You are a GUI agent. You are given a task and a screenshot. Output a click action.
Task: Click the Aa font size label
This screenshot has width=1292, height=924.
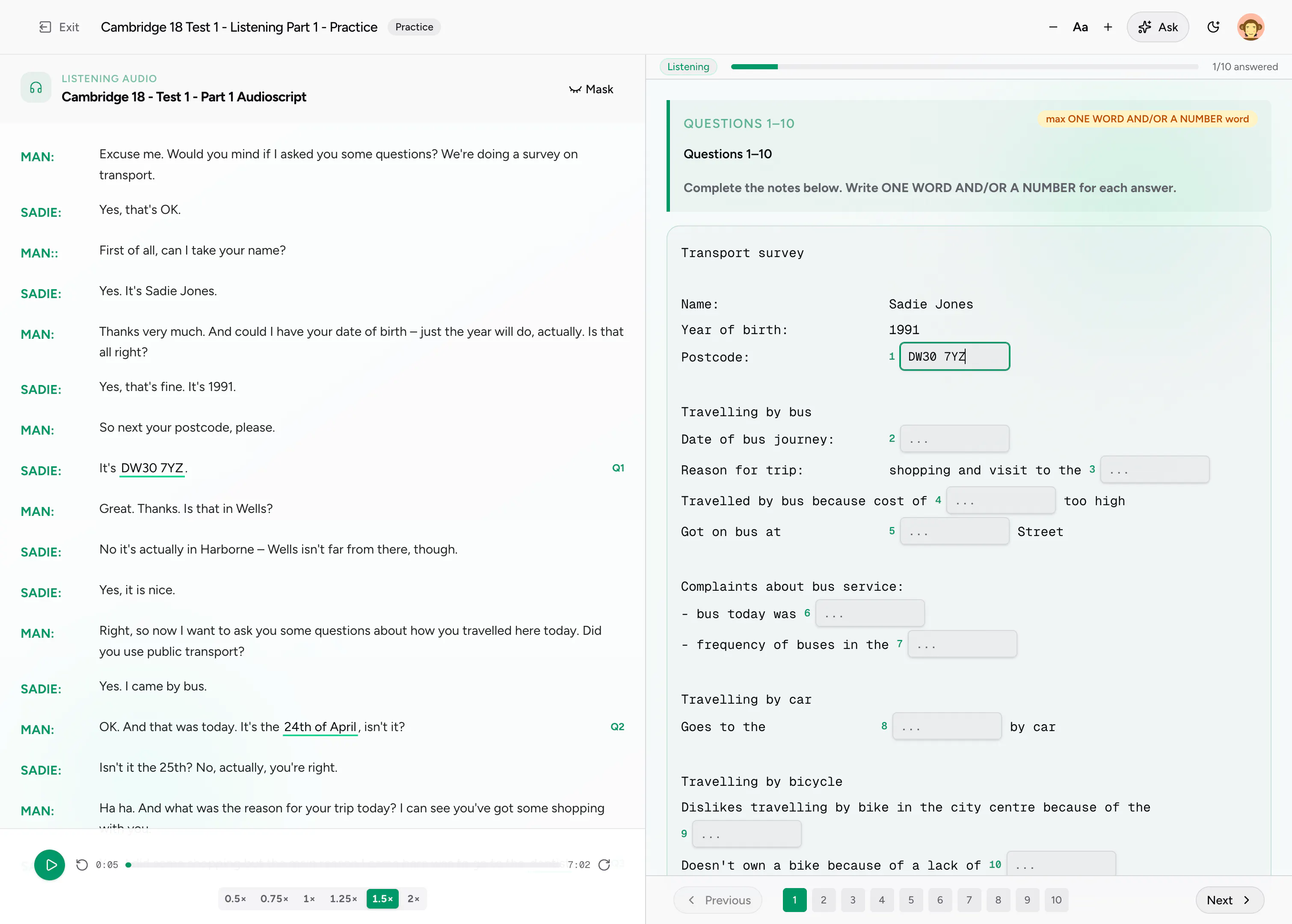pos(1080,27)
